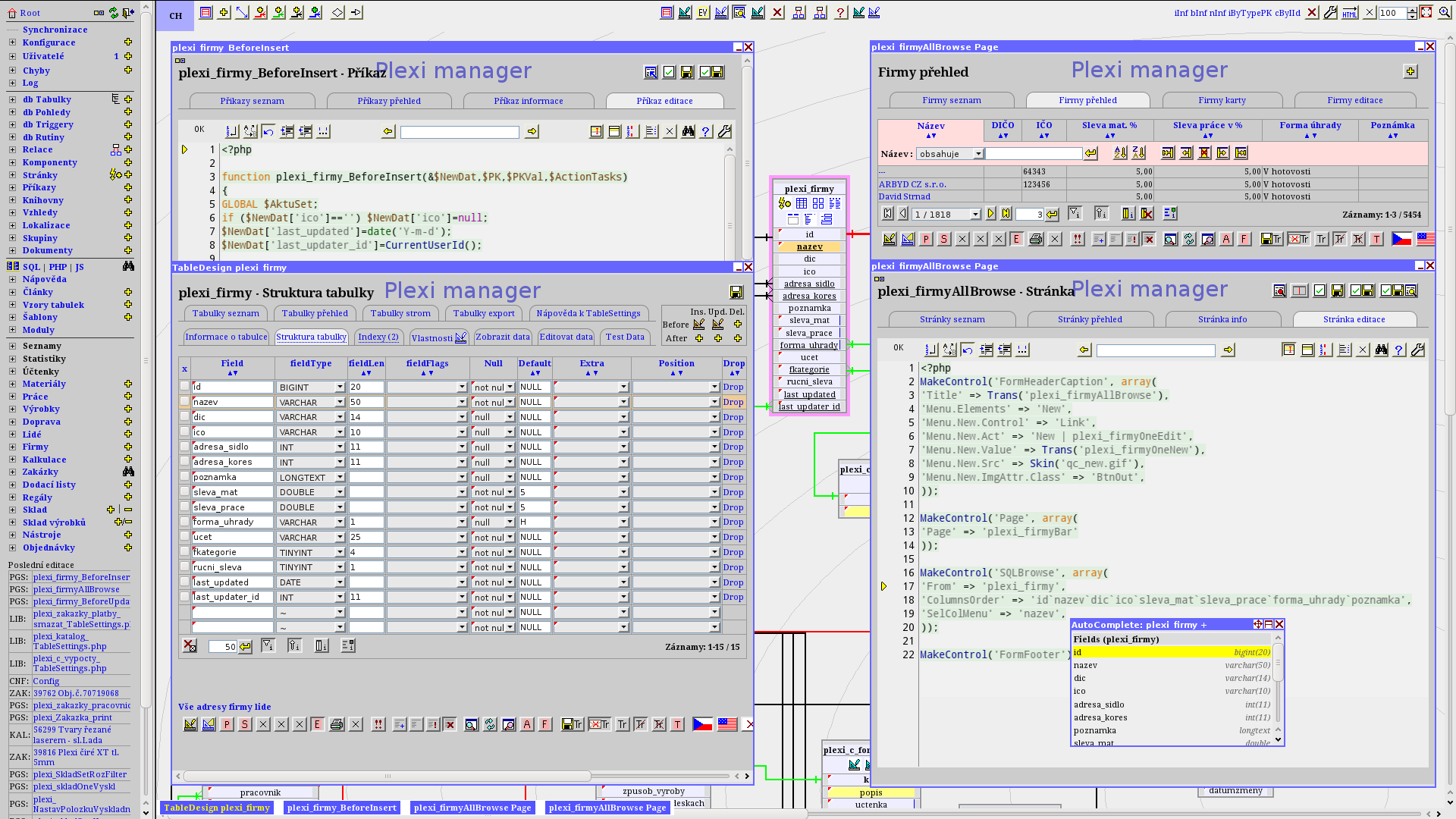
Task: Expand the Firmy tree node in sidebar
Action: (12, 447)
